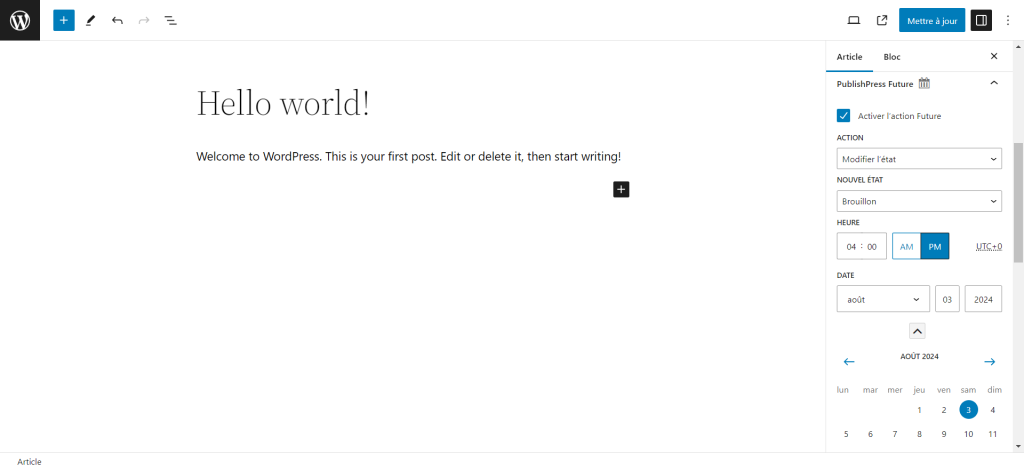1024x469 pixels.
Task: Add a block below the paragraph
Action: coord(621,189)
